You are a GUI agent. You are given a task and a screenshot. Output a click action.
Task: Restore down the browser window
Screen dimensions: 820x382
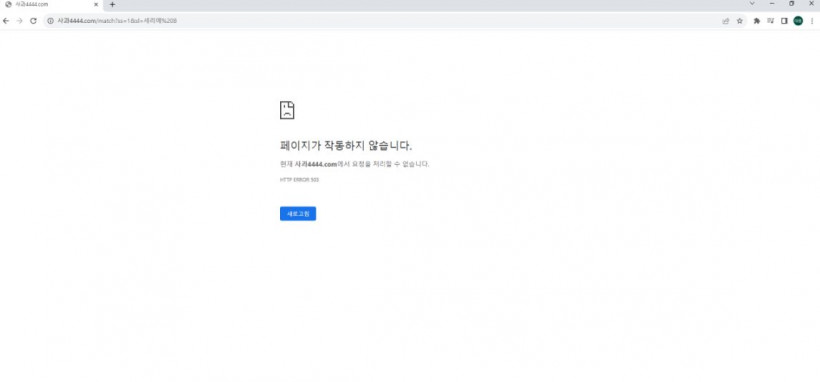[792, 4]
